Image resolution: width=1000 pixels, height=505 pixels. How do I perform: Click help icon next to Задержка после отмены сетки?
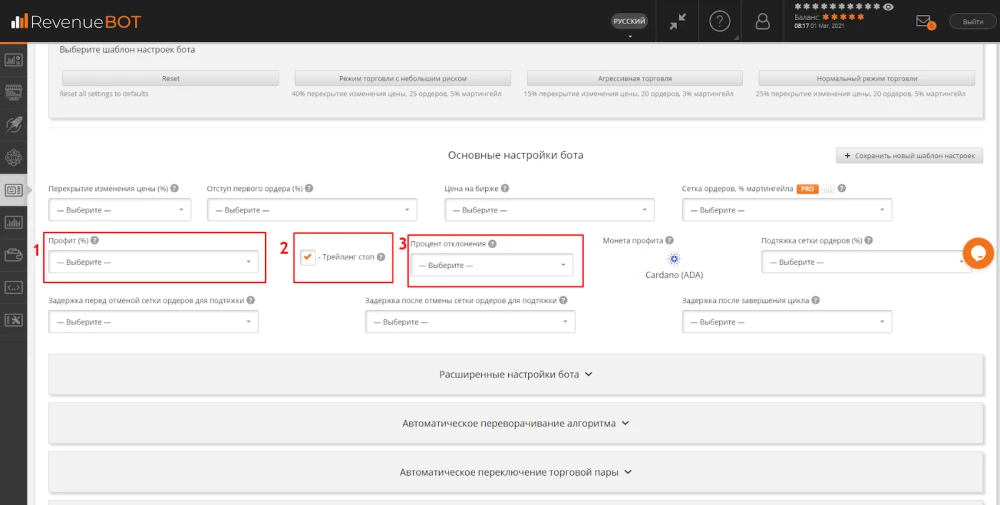563,300
